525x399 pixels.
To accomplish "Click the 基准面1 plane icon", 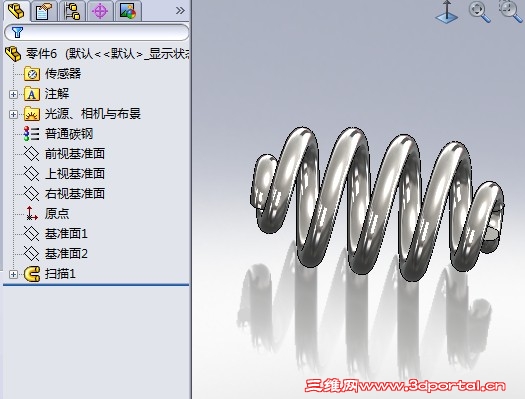I will pyautogui.click(x=32, y=233).
